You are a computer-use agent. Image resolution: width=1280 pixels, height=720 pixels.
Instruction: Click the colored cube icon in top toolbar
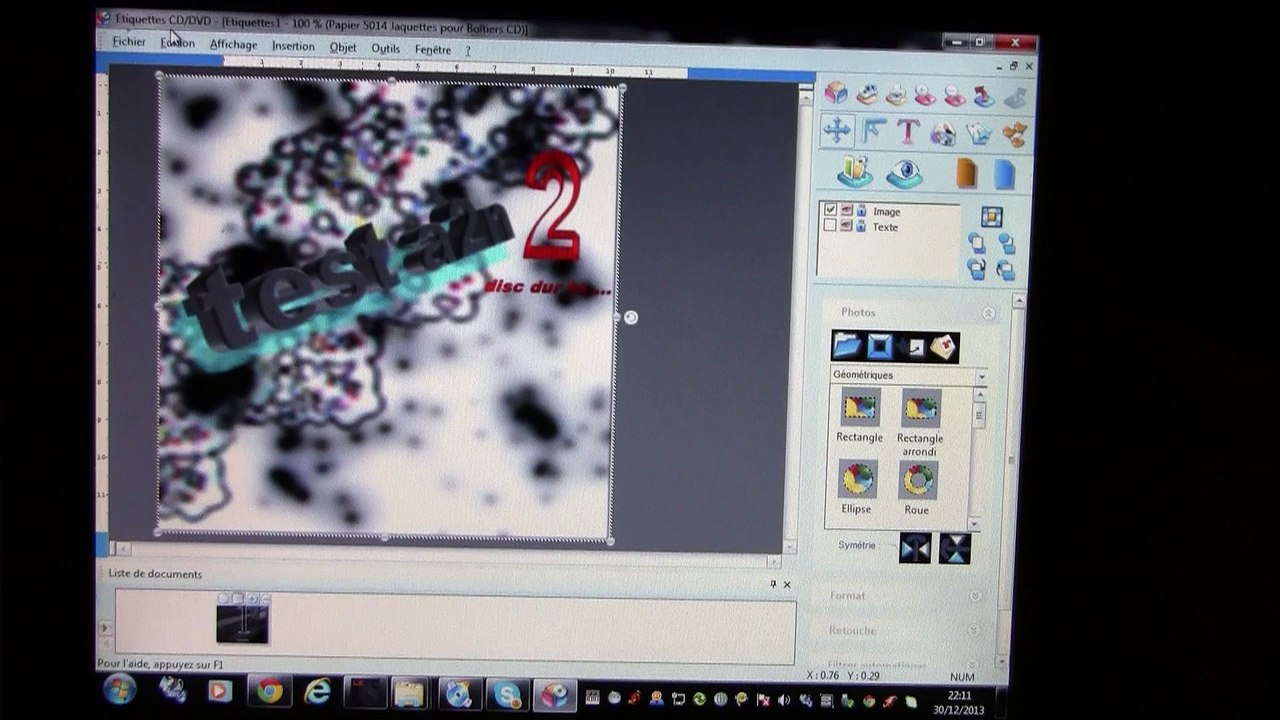click(836, 93)
